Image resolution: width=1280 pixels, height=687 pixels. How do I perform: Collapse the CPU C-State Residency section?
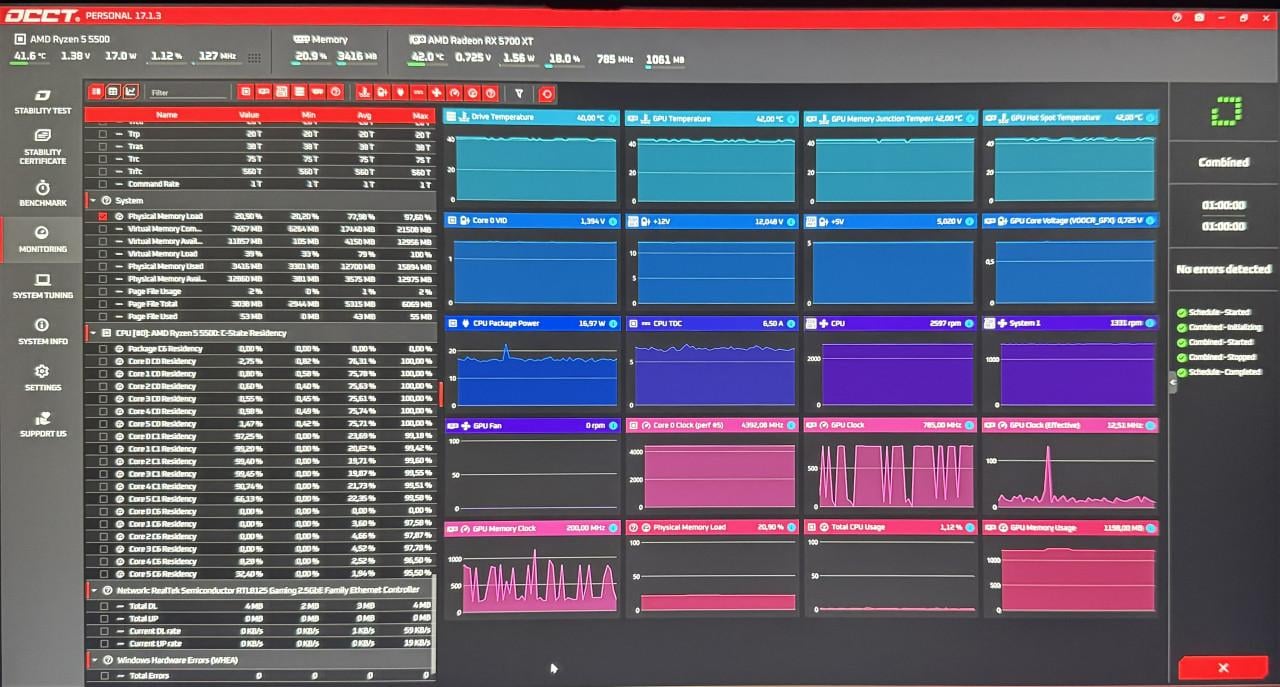pyautogui.click(x=93, y=333)
